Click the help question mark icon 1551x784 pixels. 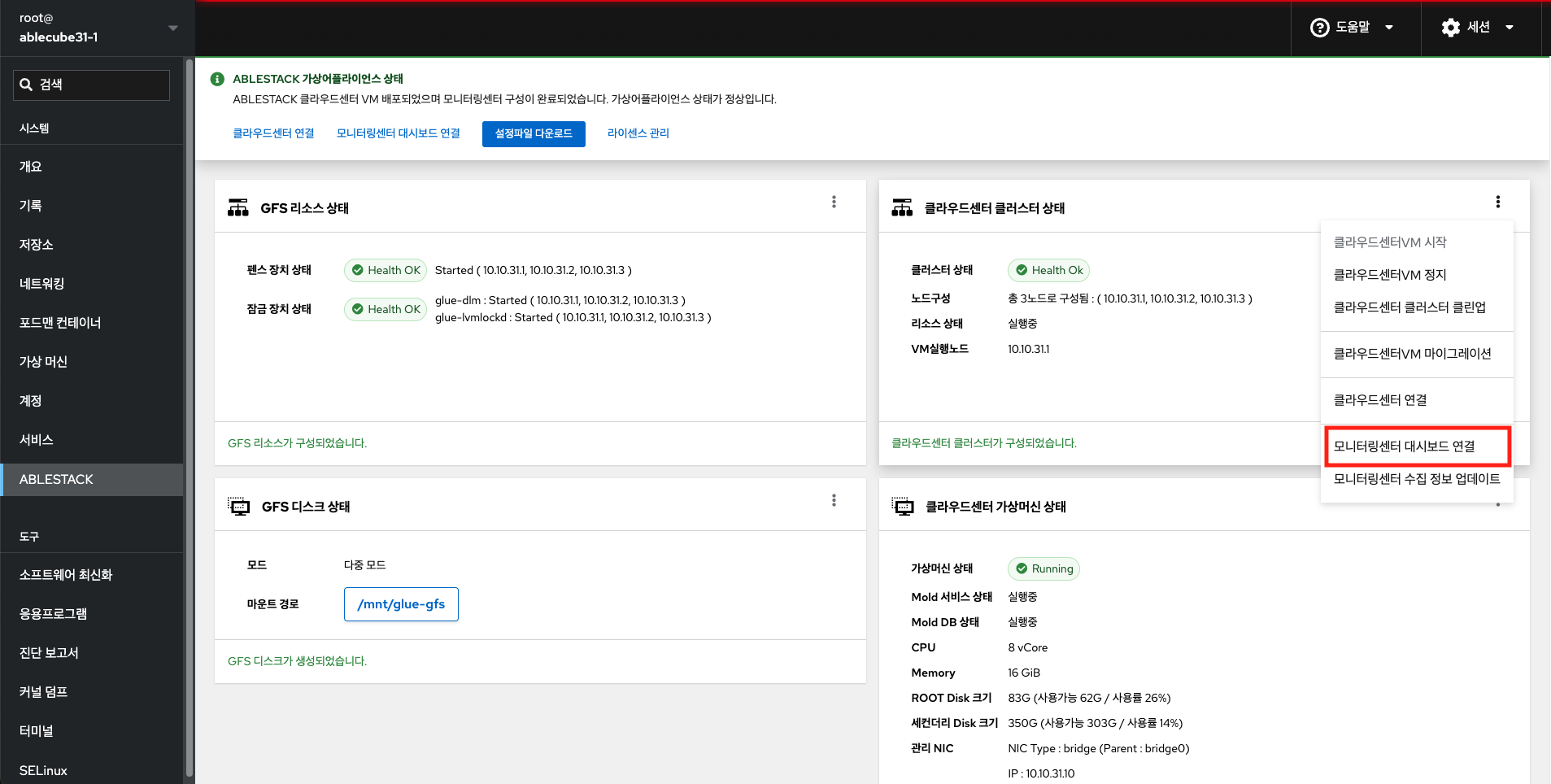click(1319, 28)
